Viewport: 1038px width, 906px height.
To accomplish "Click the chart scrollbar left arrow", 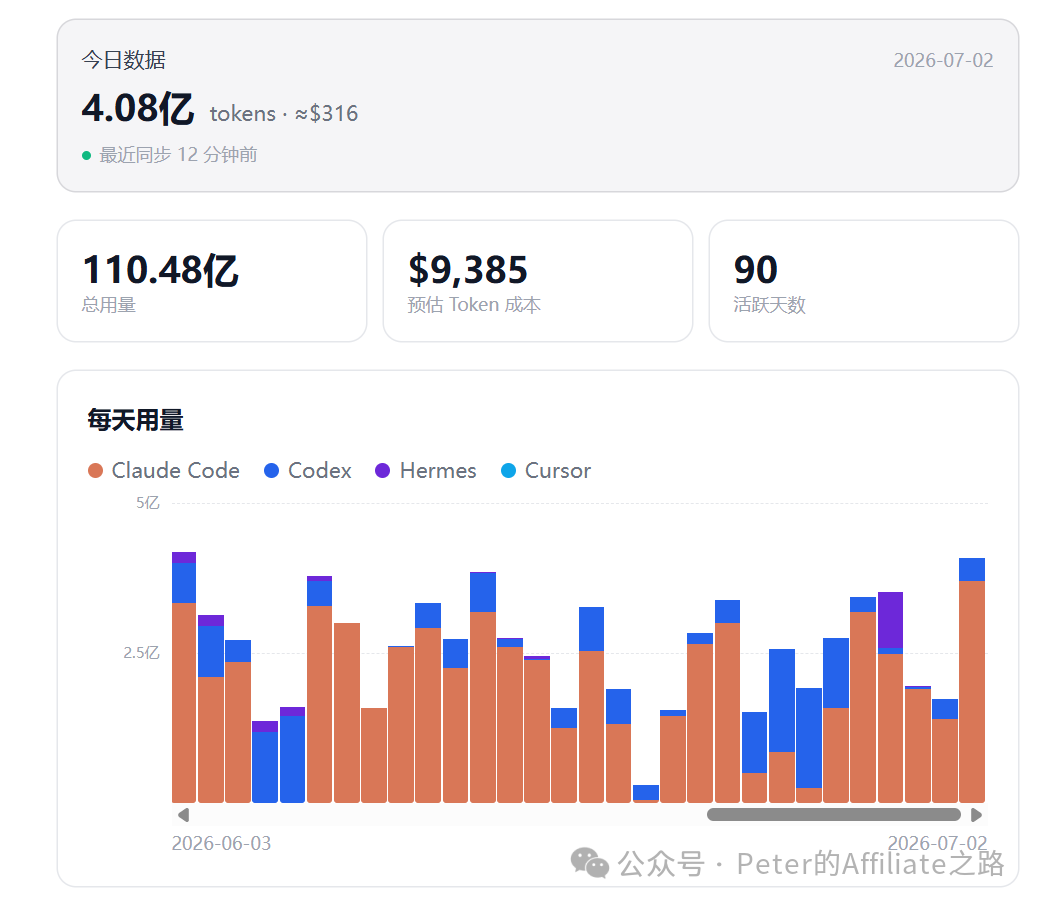I will pyautogui.click(x=183, y=815).
